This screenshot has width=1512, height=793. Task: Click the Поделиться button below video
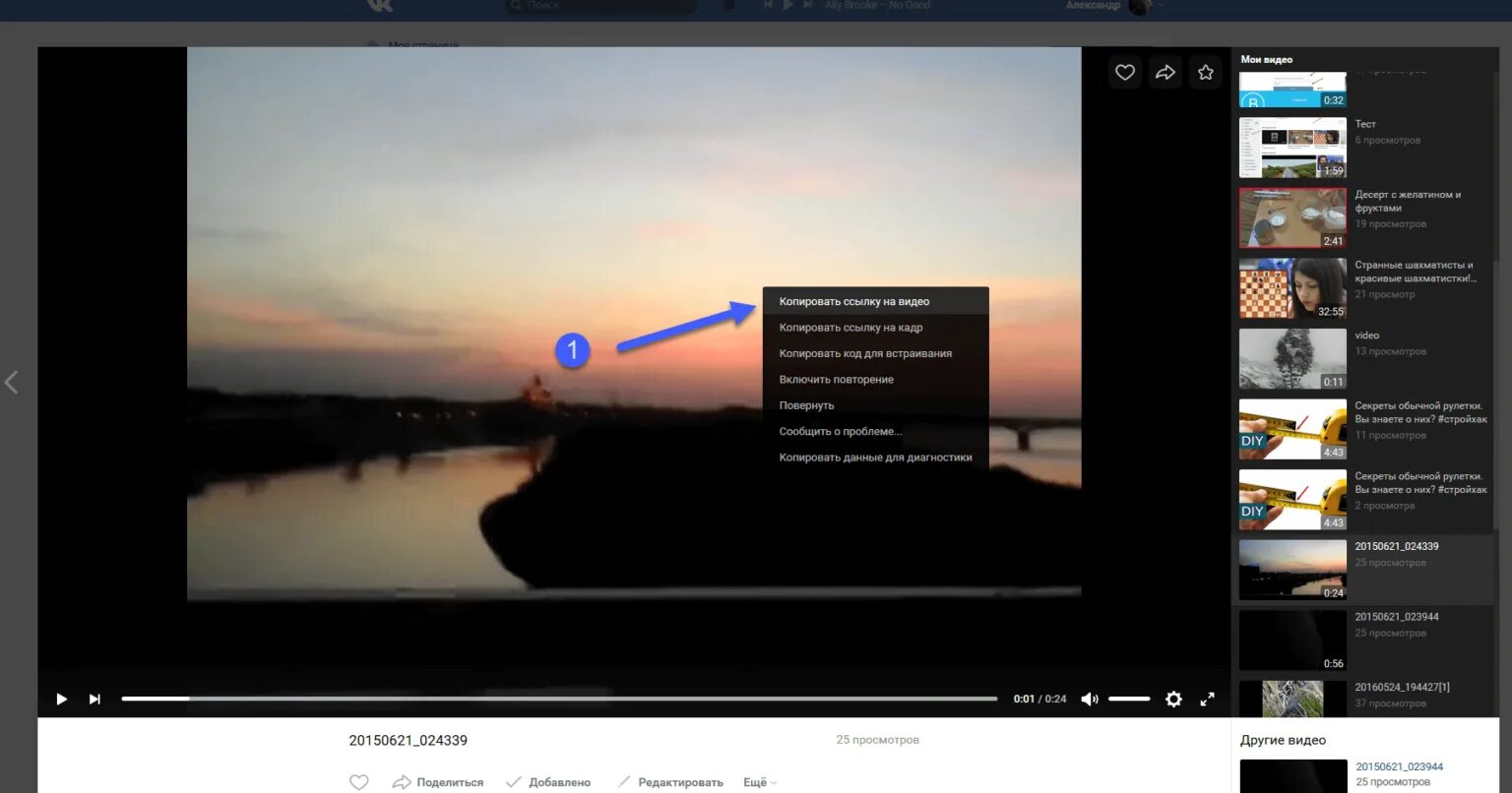pyautogui.click(x=438, y=782)
